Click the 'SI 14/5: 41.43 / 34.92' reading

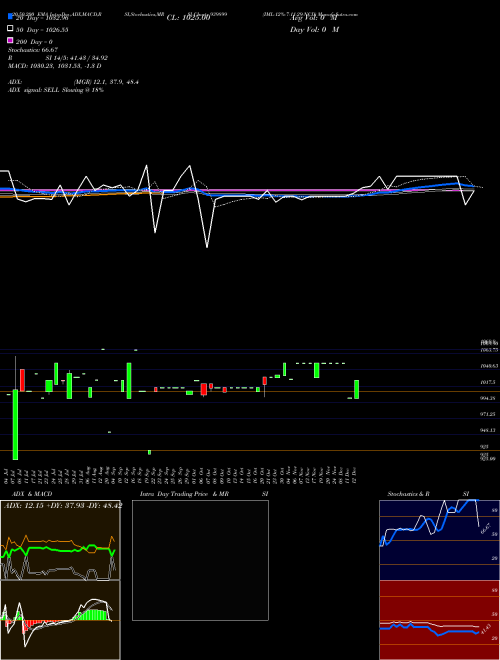coord(77,58)
